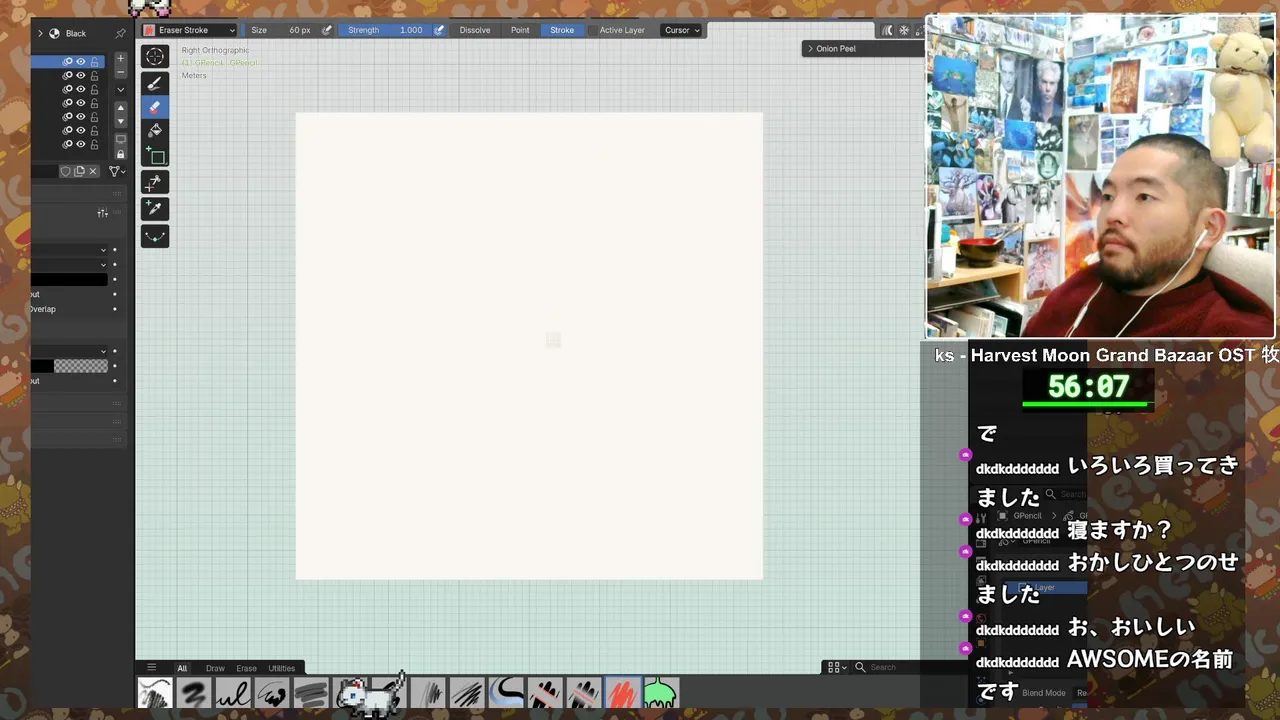Click the strength pen pressure icon
Viewport: 1280px width, 720px height.
tap(438, 30)
